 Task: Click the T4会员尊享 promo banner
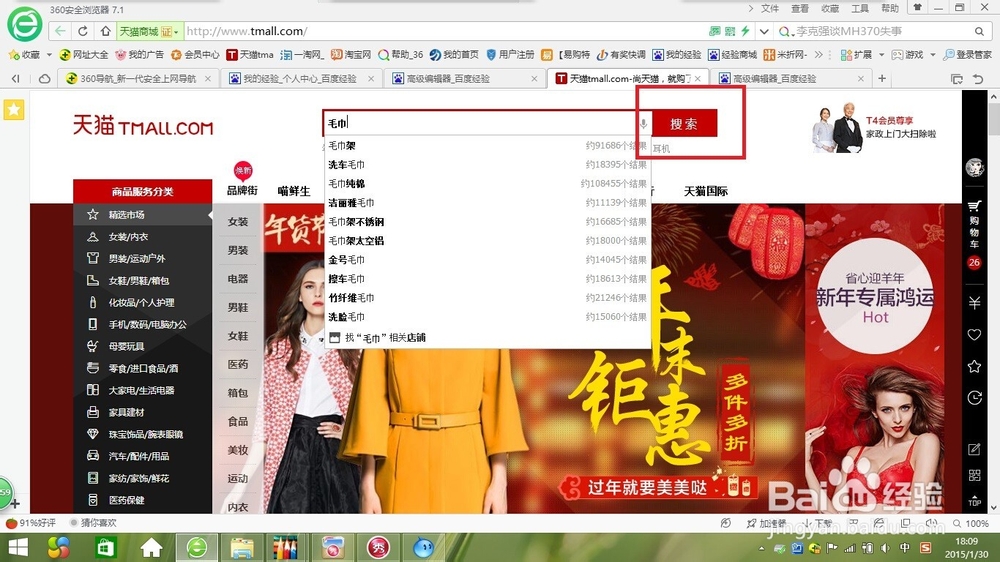tap(874, 126)
